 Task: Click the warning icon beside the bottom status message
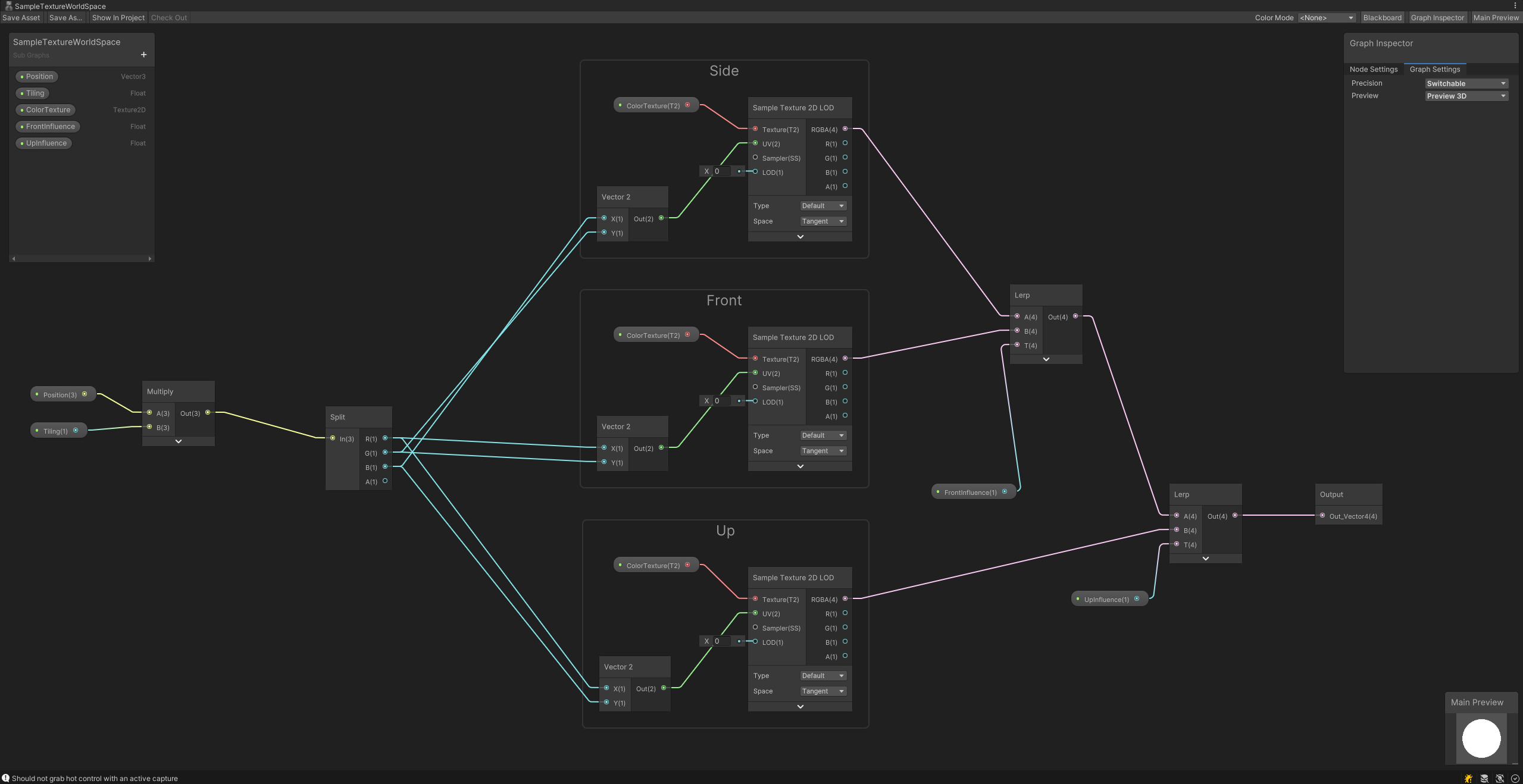click(5, 778)
